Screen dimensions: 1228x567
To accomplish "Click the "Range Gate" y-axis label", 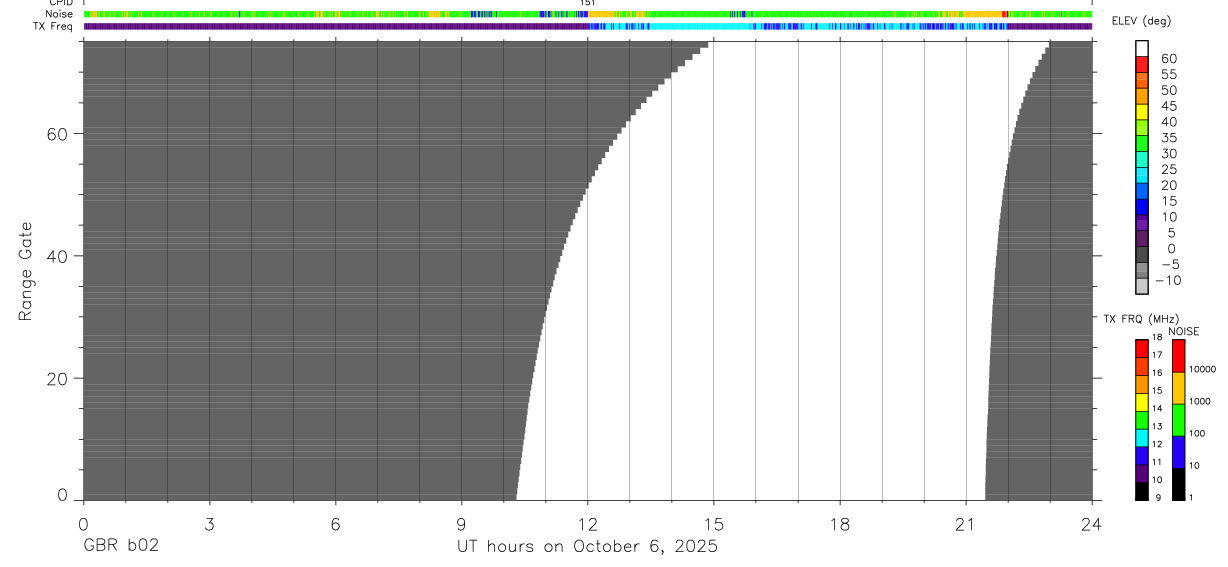I will 27,271.
